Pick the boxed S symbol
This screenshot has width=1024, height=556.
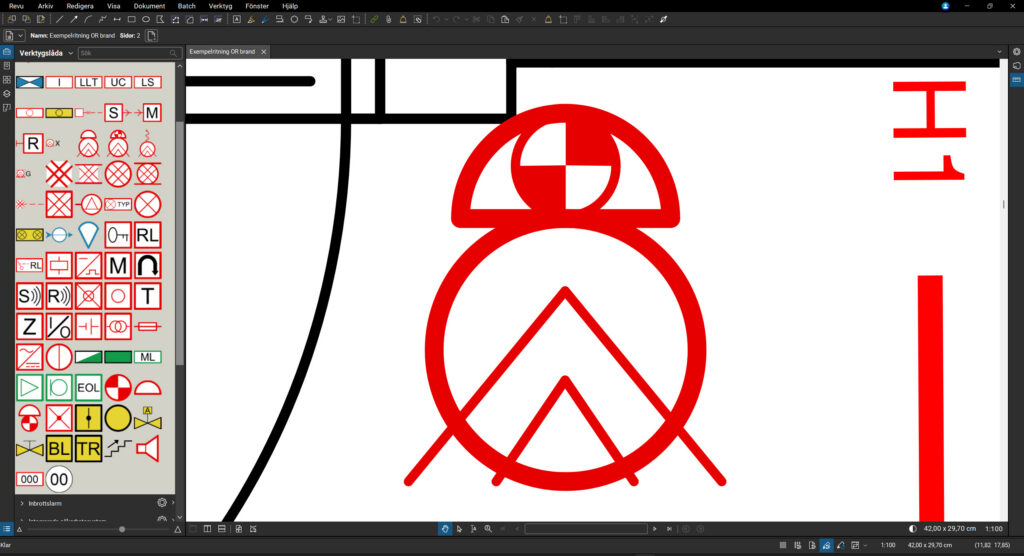(114, 113)
